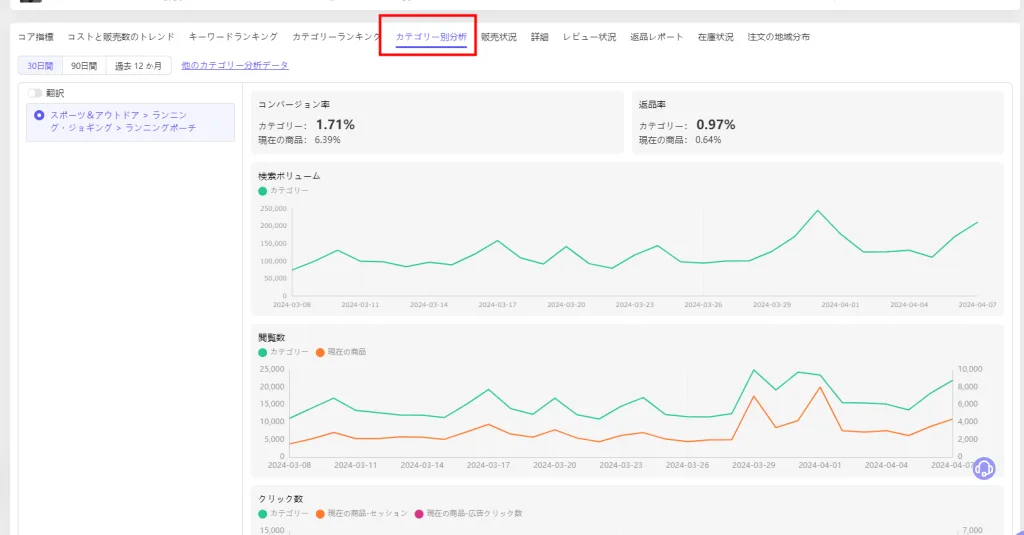Click the ランニングポーチ category path text
Image resolution: width=1024 pixels, height=535 pixels.
161,128
